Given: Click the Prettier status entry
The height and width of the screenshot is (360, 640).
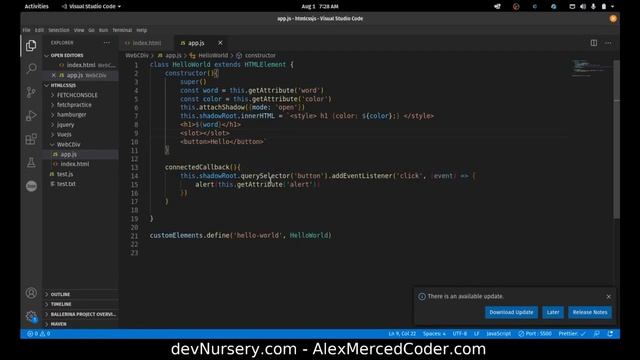Looking at the screenshot, I should coord(572,333).
